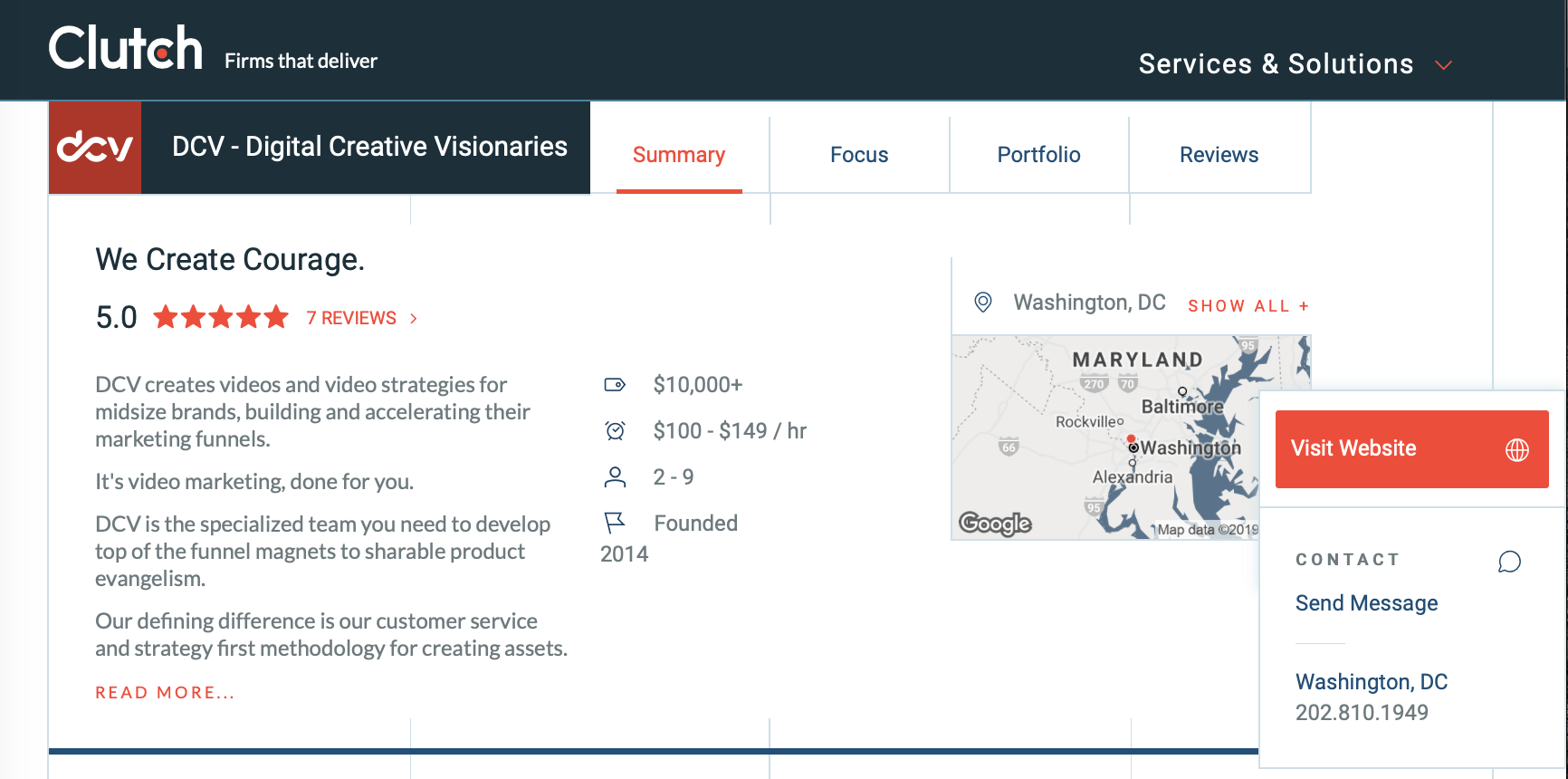This screenshot has height=779, width=1568.
Task: Select the Reviews tab
Action: (x=1219, y=155)
